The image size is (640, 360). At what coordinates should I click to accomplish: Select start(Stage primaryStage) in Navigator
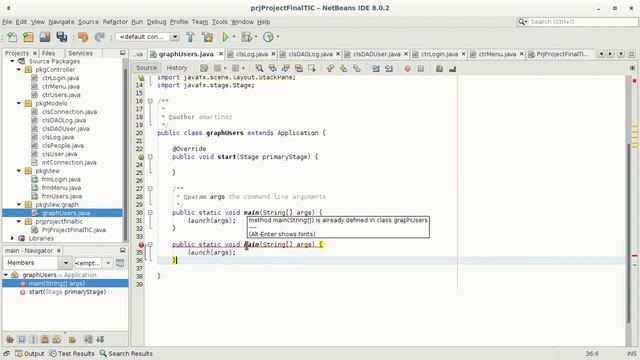point(67,292)
